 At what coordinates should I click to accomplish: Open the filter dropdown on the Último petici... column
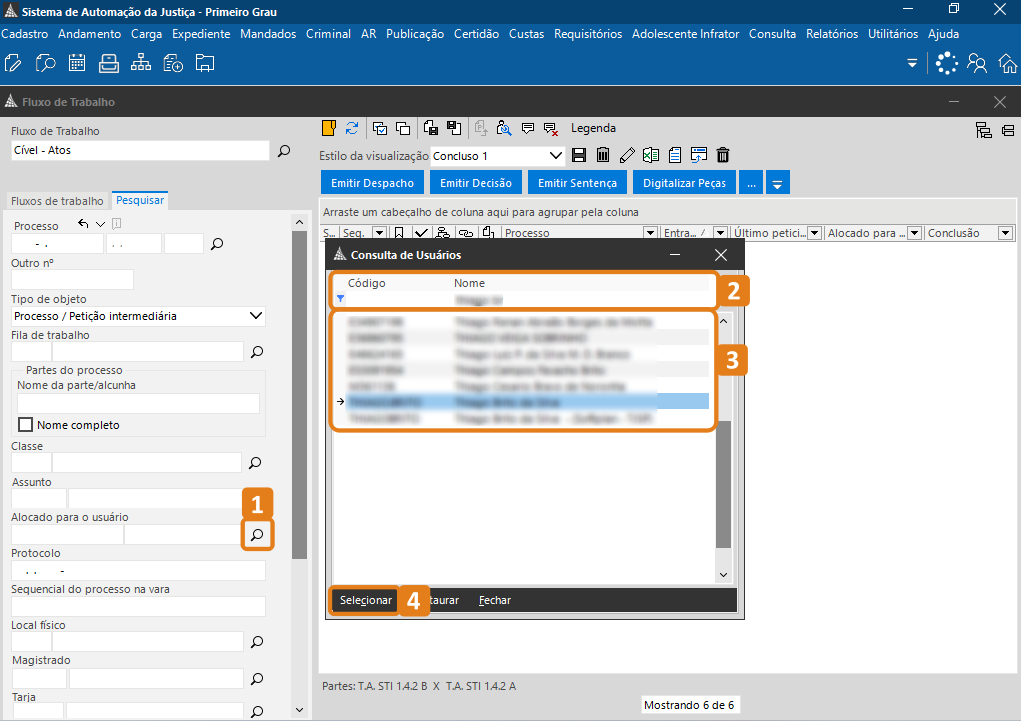[814, 233]
